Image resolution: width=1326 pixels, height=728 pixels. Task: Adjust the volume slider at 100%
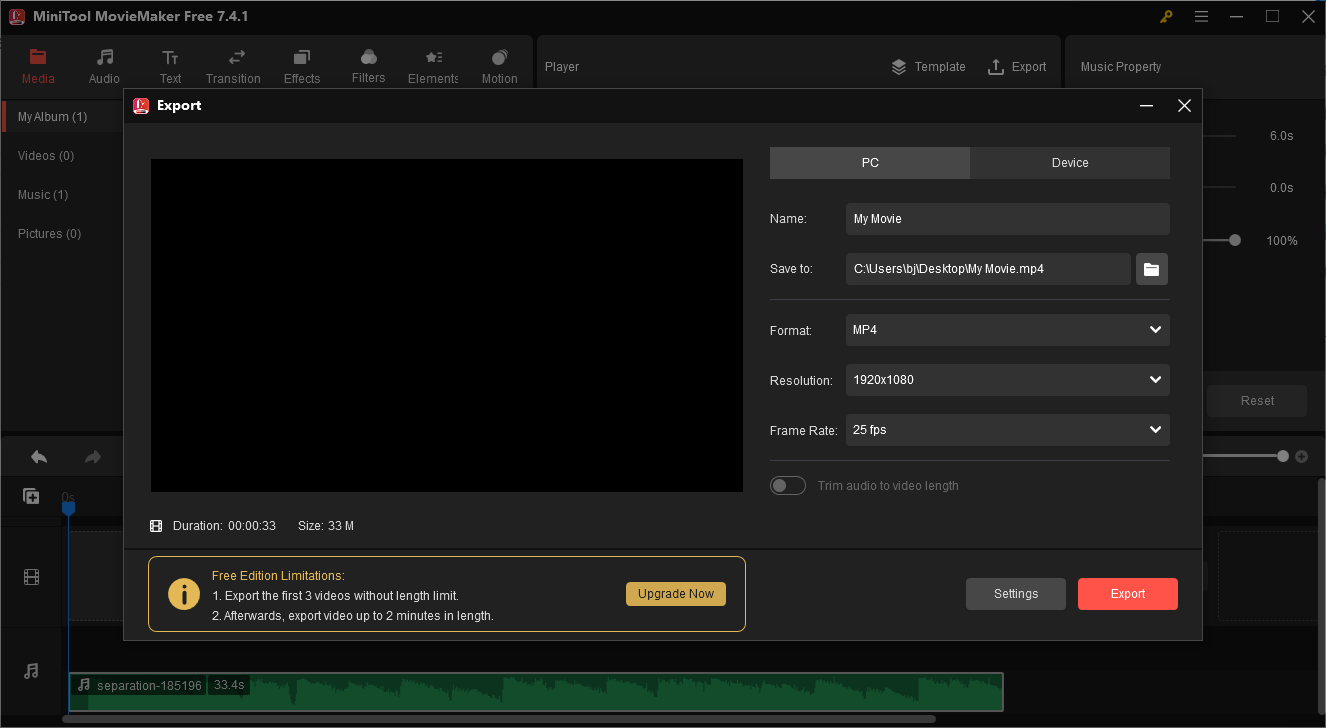click(x=1235, y=240)
